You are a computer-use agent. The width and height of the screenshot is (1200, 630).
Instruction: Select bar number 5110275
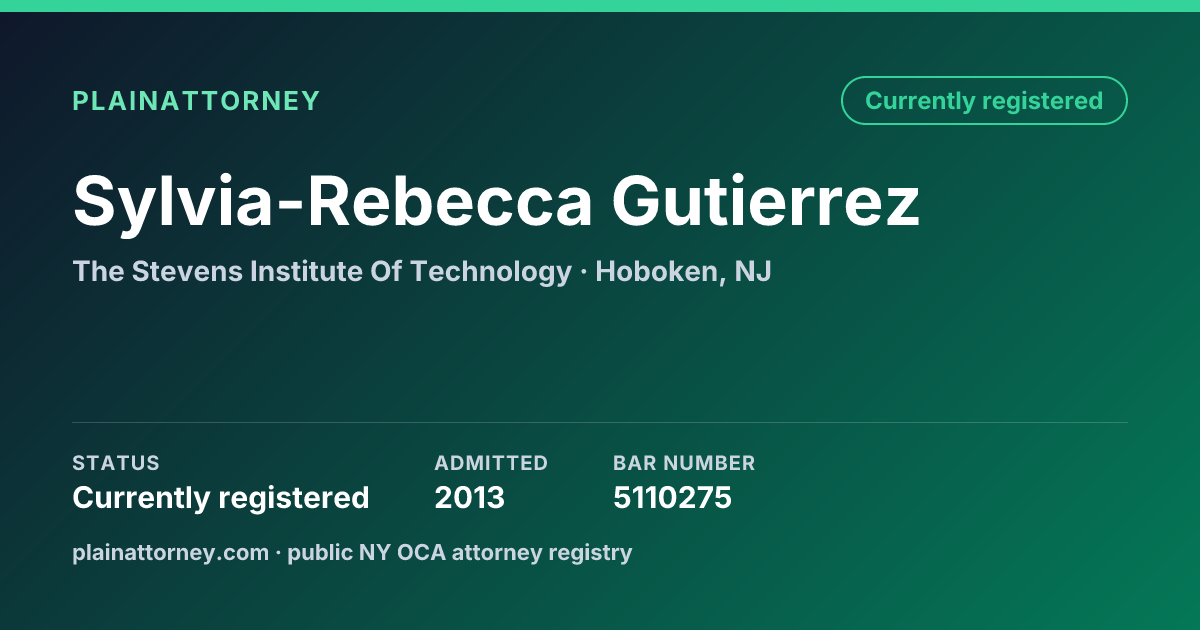[x=672, y=497]
